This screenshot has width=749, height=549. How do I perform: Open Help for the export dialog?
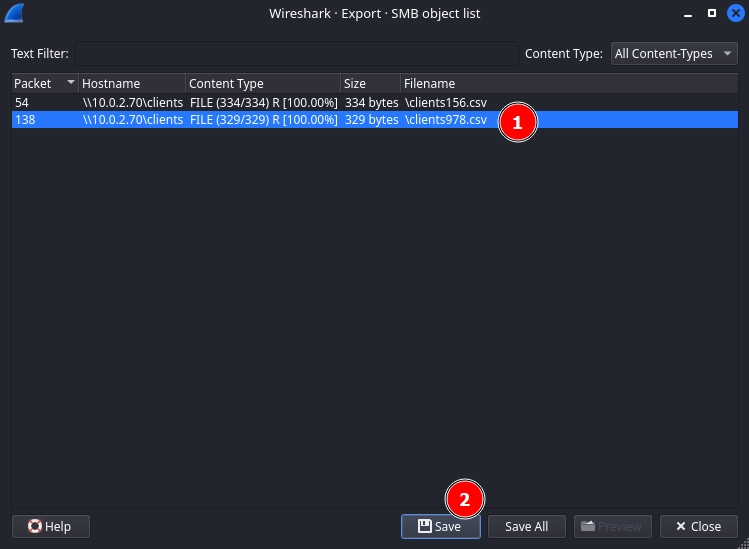pyautogui.click(x=50, y=526)
